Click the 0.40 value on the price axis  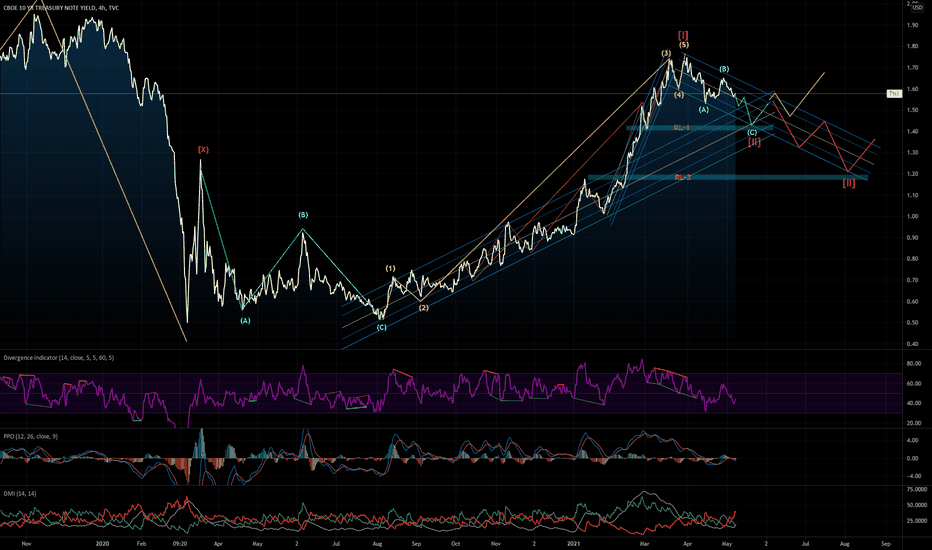point(913,344)
